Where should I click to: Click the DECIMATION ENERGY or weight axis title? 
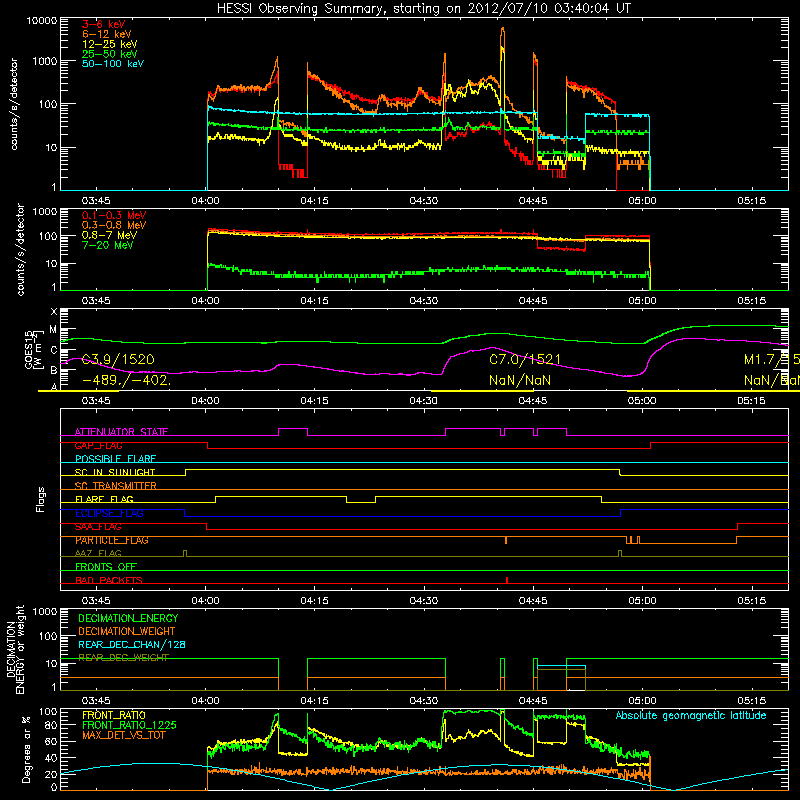[15, 649]
